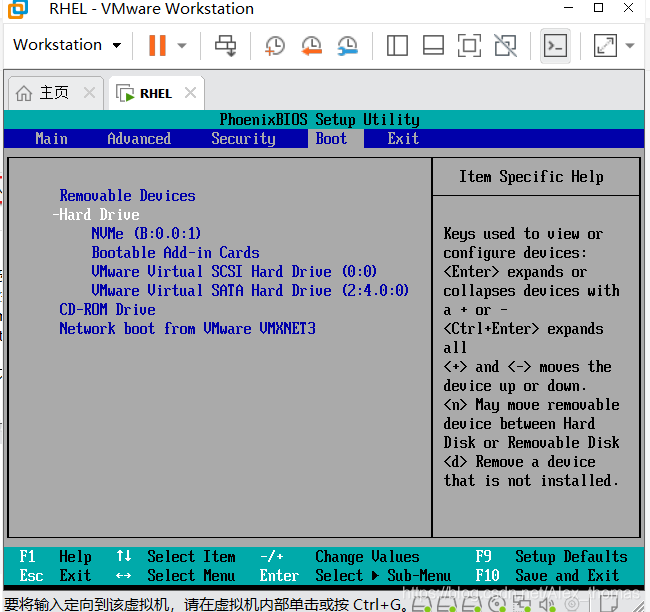Toggle the Unity mode icon
This screenshot has height=612, width=650.
[x=506, y=45]
